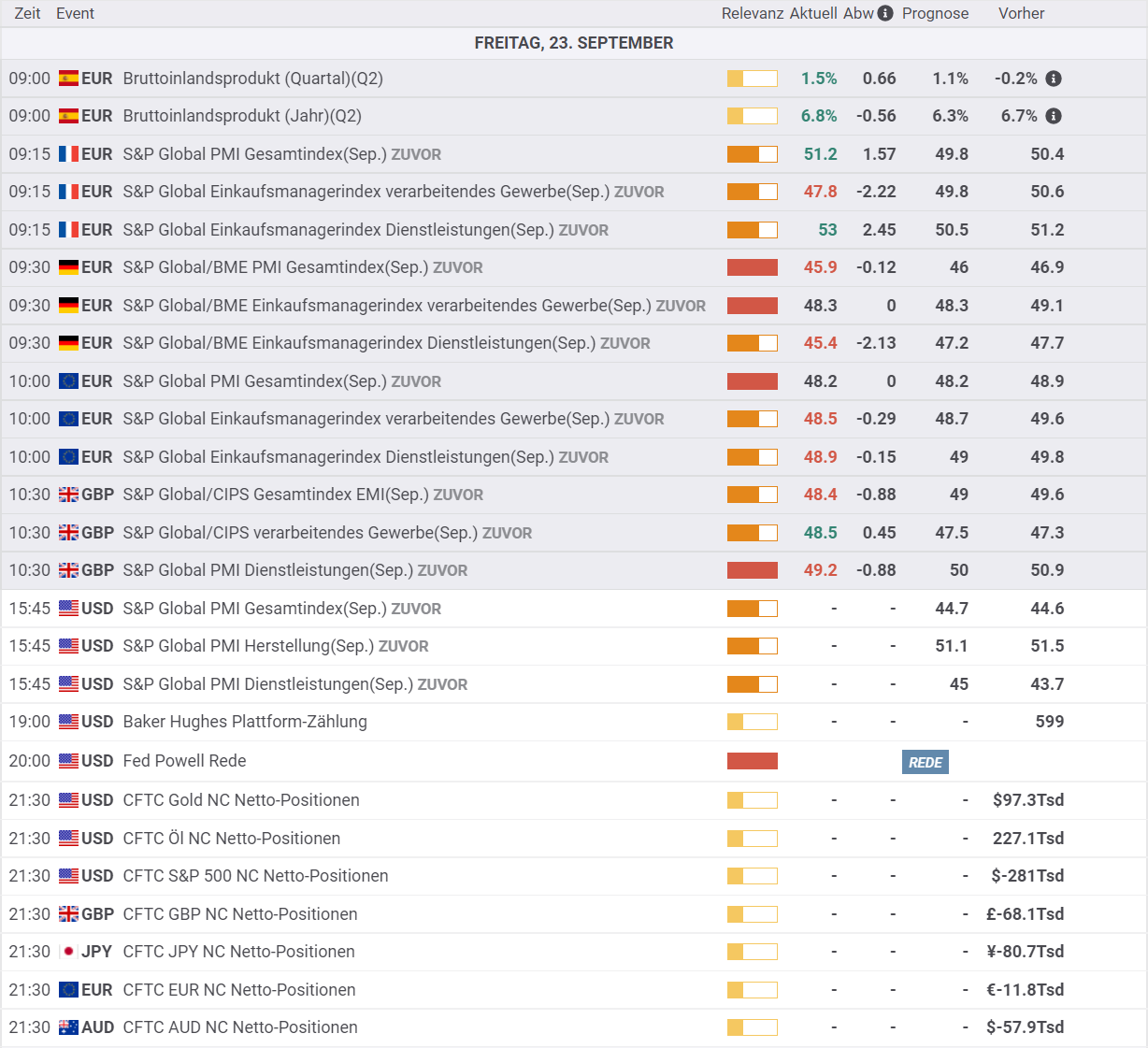
Task: Click US flag on Baker Hughes Plattform-Zählung row
Action: click(68, 722)
